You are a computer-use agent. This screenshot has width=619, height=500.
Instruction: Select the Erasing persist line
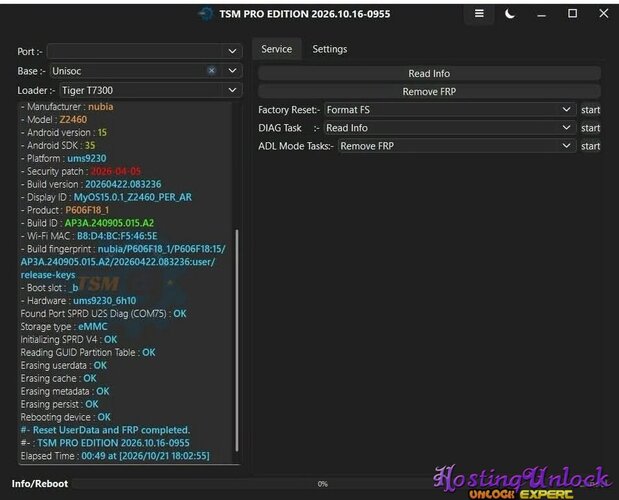59,404
